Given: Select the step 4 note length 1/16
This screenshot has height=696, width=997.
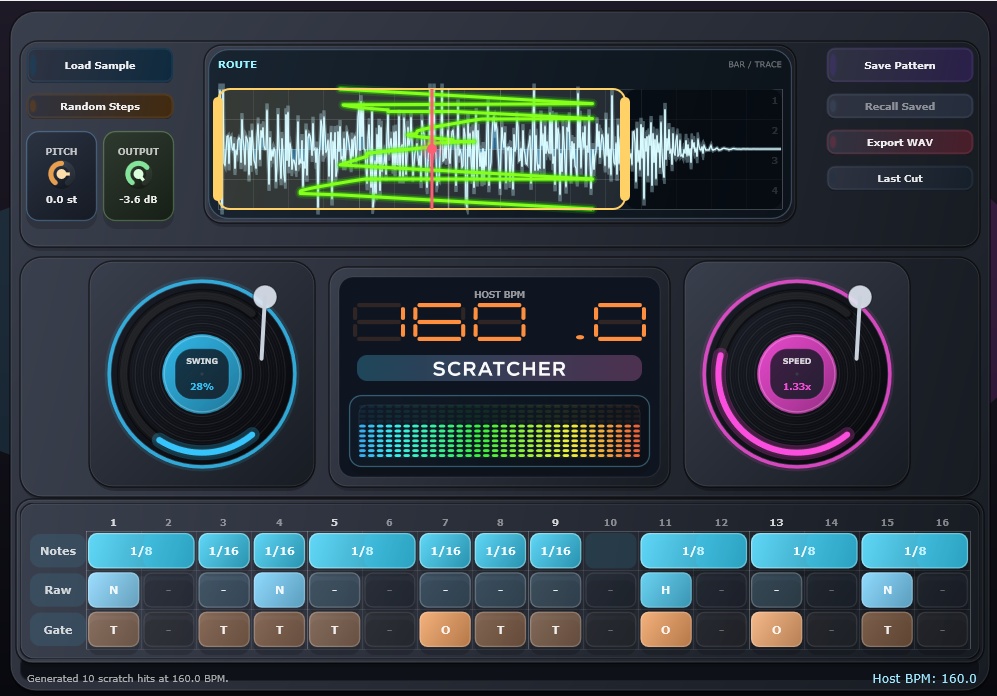Looking at the screenshot, I should pos(279,550).
